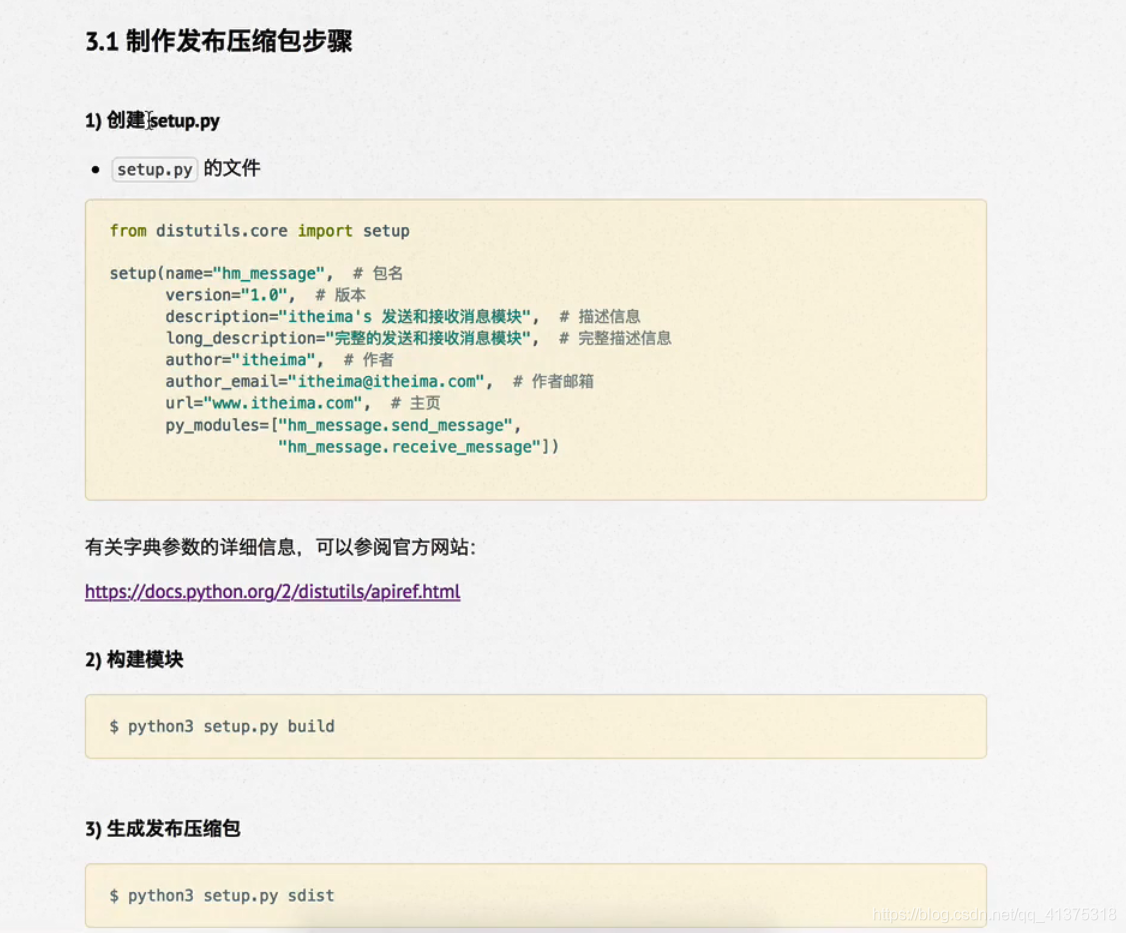
Task: Click the inline code "setup.py" in bullet
Action: [x=154, y=170]
